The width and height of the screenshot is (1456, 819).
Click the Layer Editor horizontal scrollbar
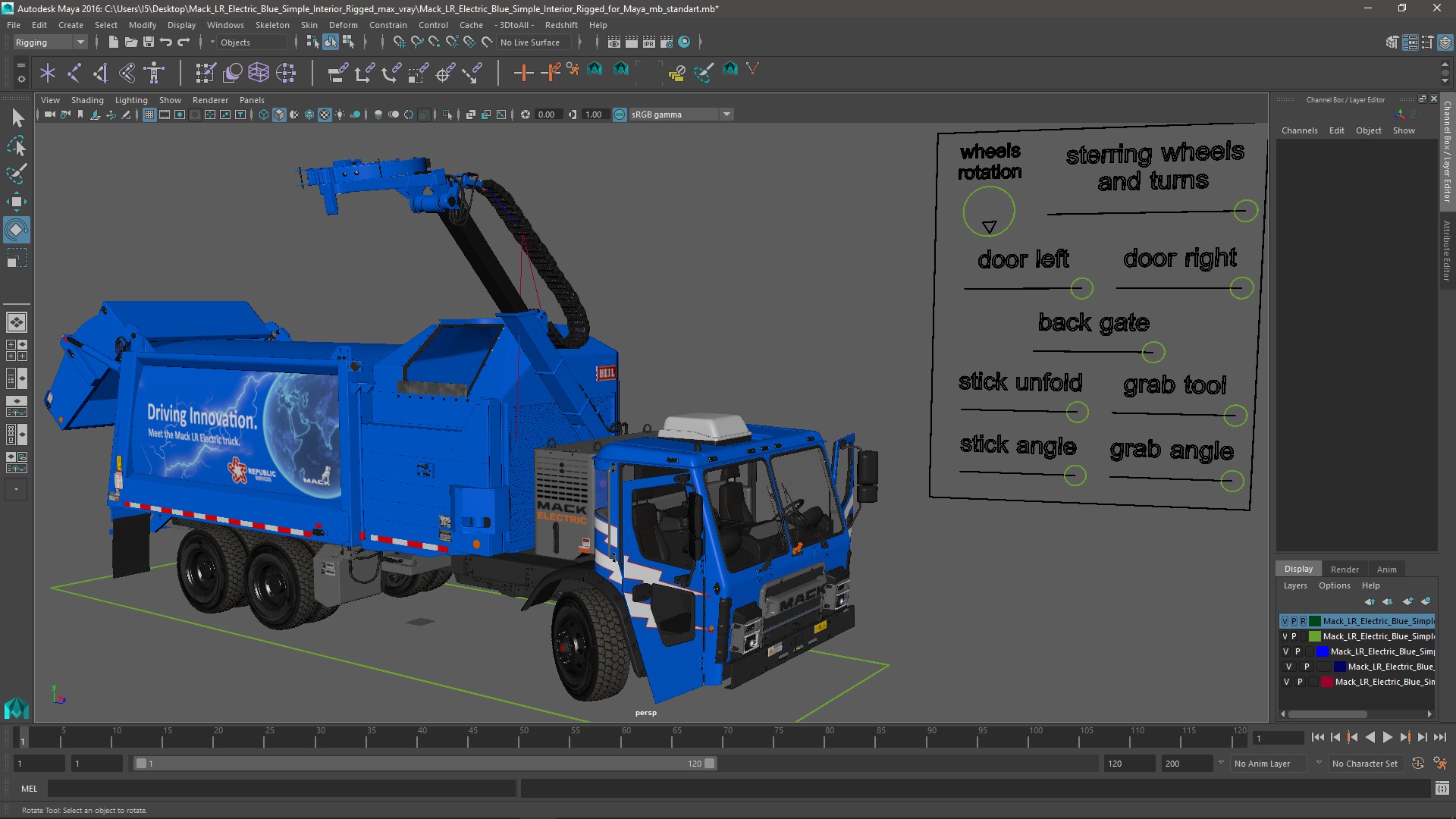click(1327, 714)
